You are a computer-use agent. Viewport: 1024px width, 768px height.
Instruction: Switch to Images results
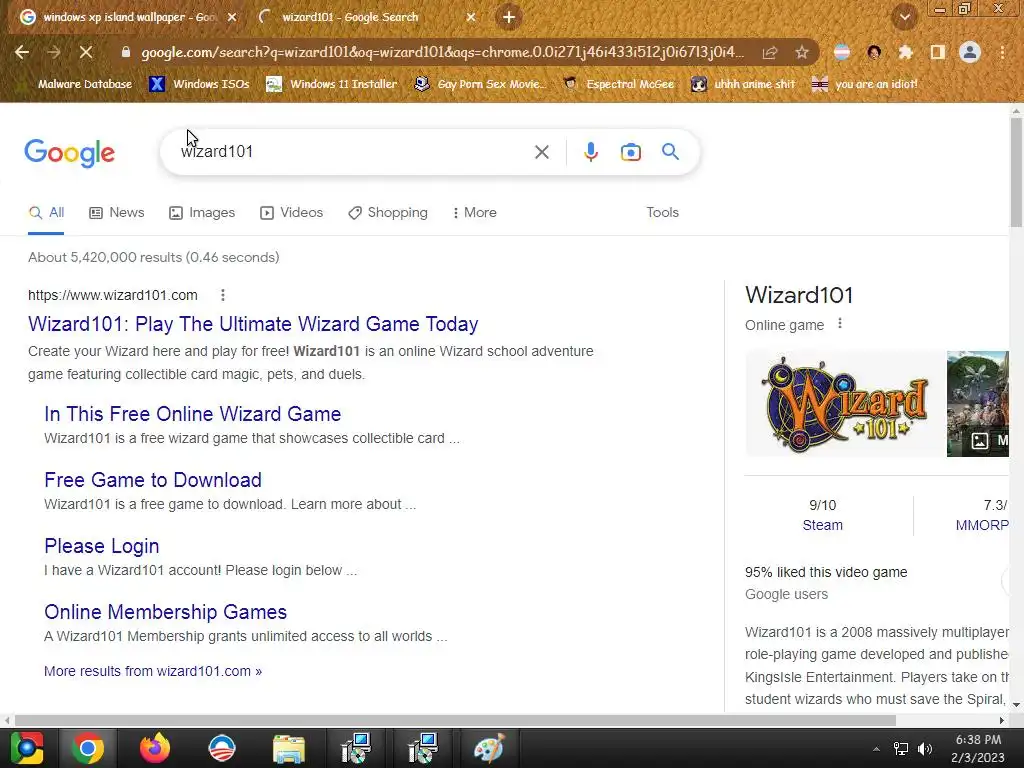pos(202,213)
